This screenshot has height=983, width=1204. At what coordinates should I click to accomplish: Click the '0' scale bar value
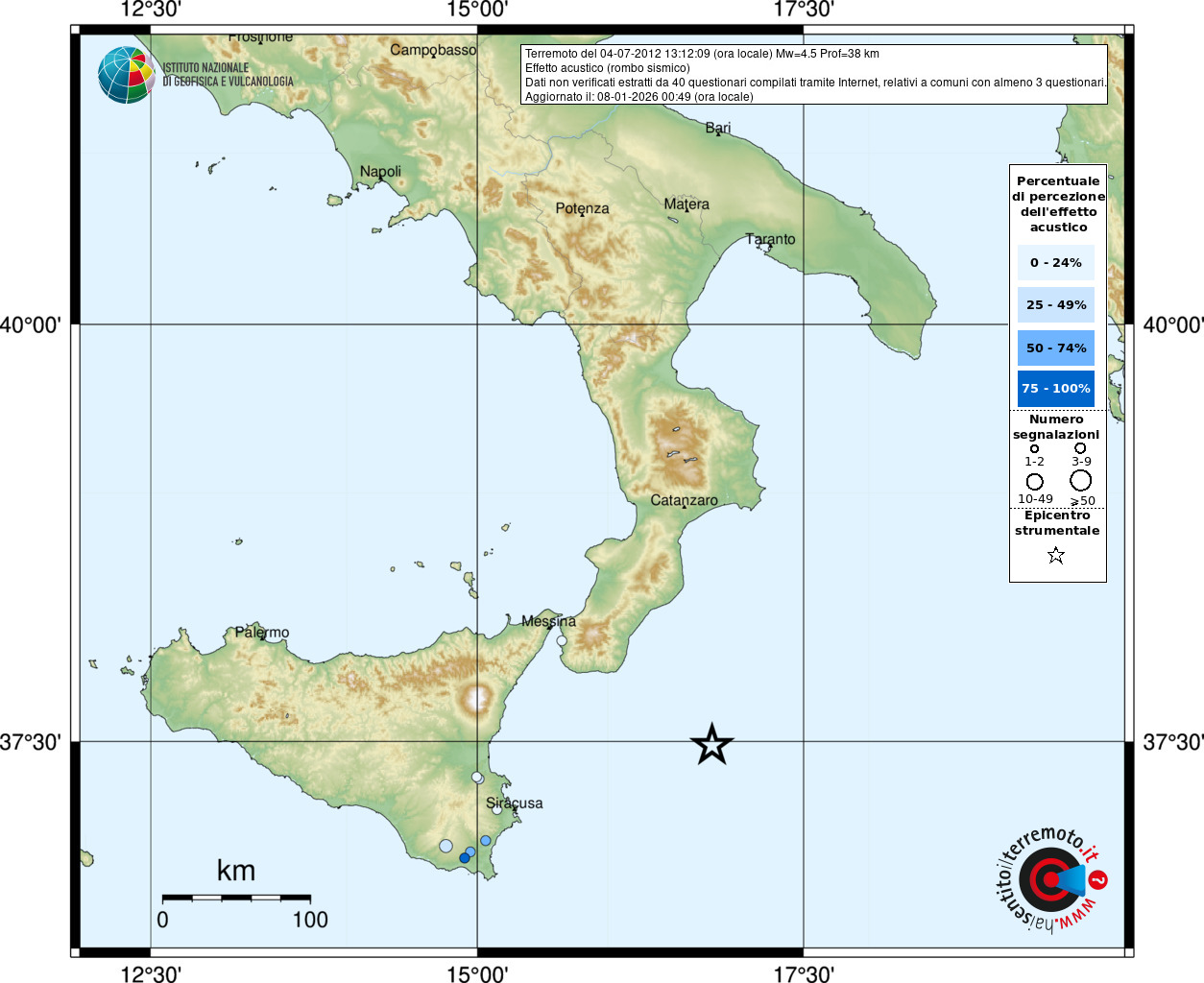[162, 920]
